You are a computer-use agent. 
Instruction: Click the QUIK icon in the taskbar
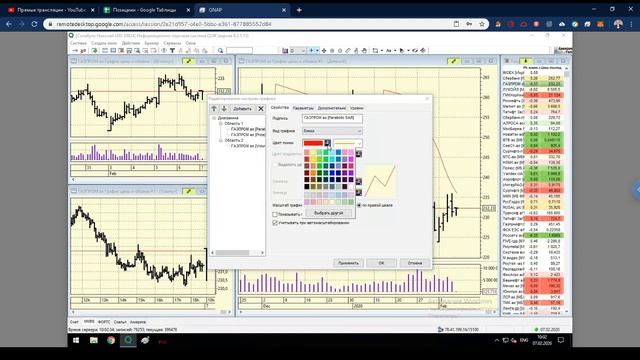128,340
